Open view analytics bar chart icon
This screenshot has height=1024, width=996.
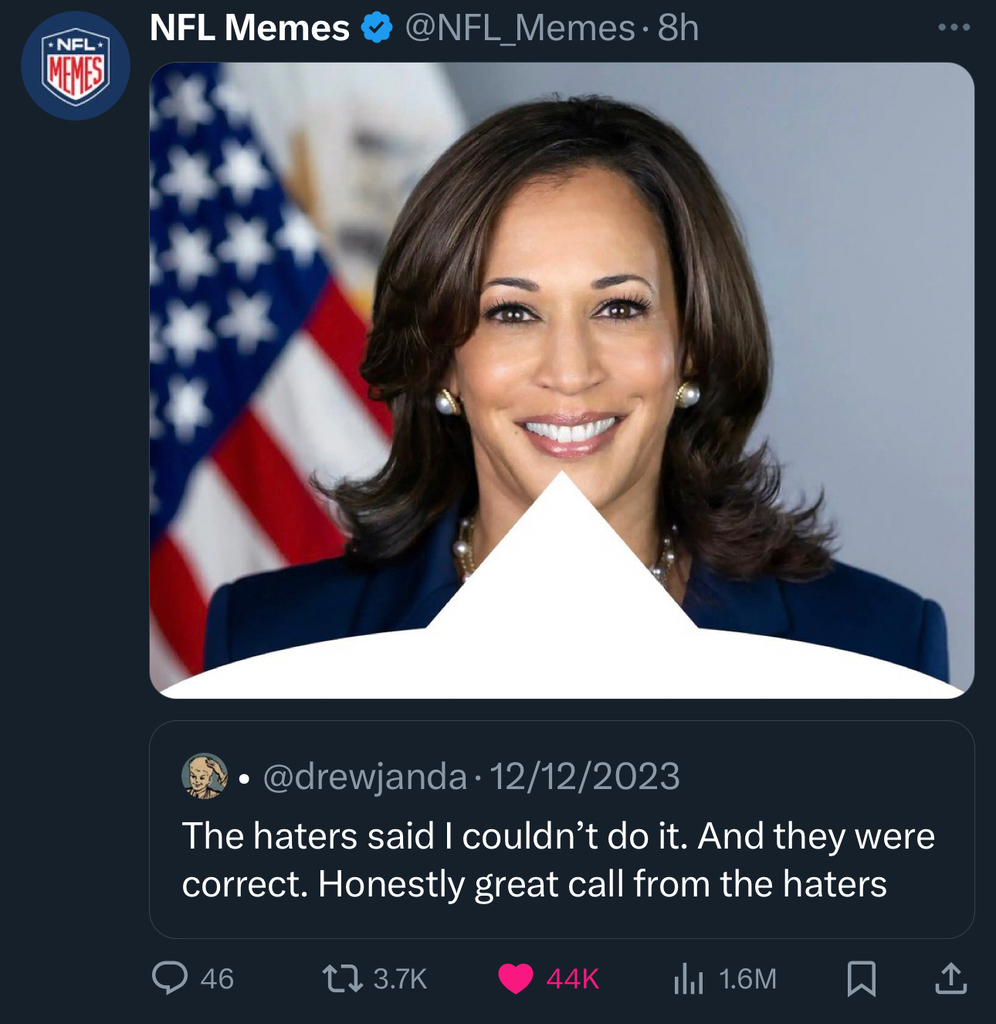tap(688, 979)
